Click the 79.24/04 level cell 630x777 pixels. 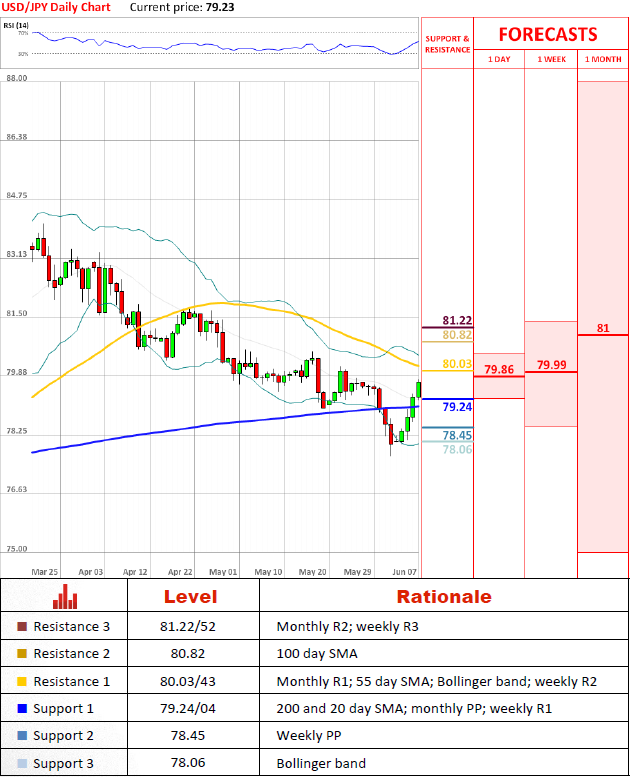(x=188, y=709)
